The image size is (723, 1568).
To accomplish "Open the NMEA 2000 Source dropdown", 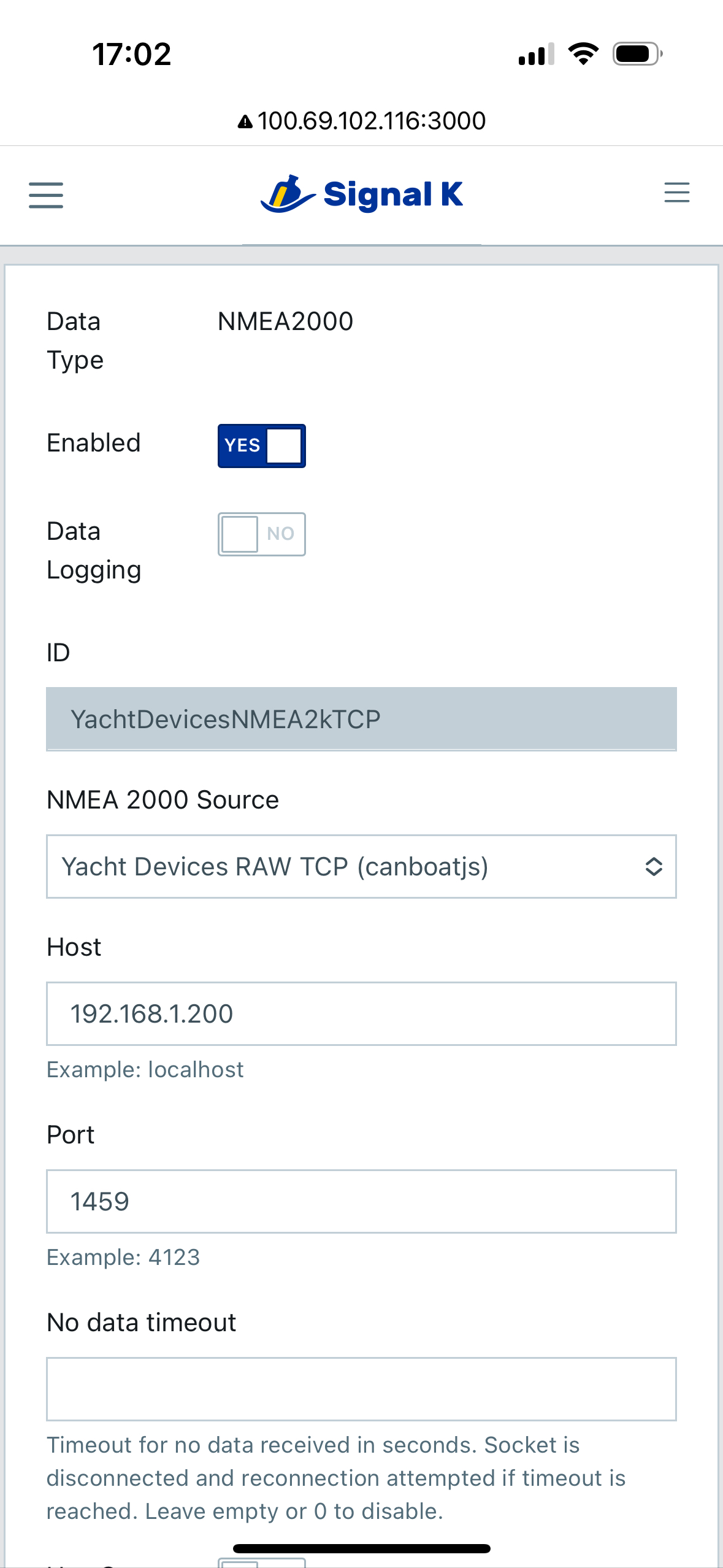I will click(361, 867).
